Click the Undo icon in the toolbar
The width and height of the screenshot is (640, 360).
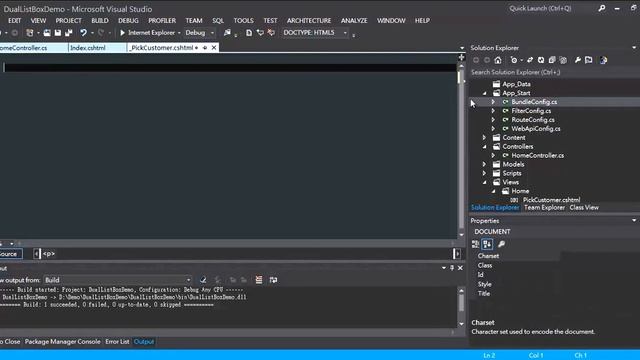coord(83,33)
